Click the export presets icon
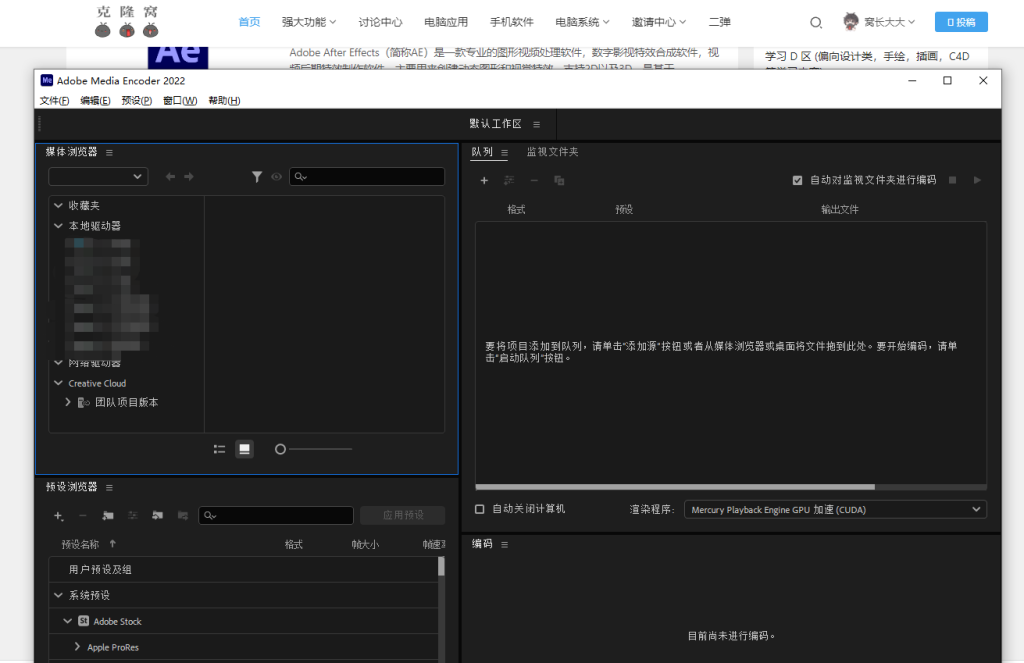This screenshot has width=1024, height=663. pos(183,515)
